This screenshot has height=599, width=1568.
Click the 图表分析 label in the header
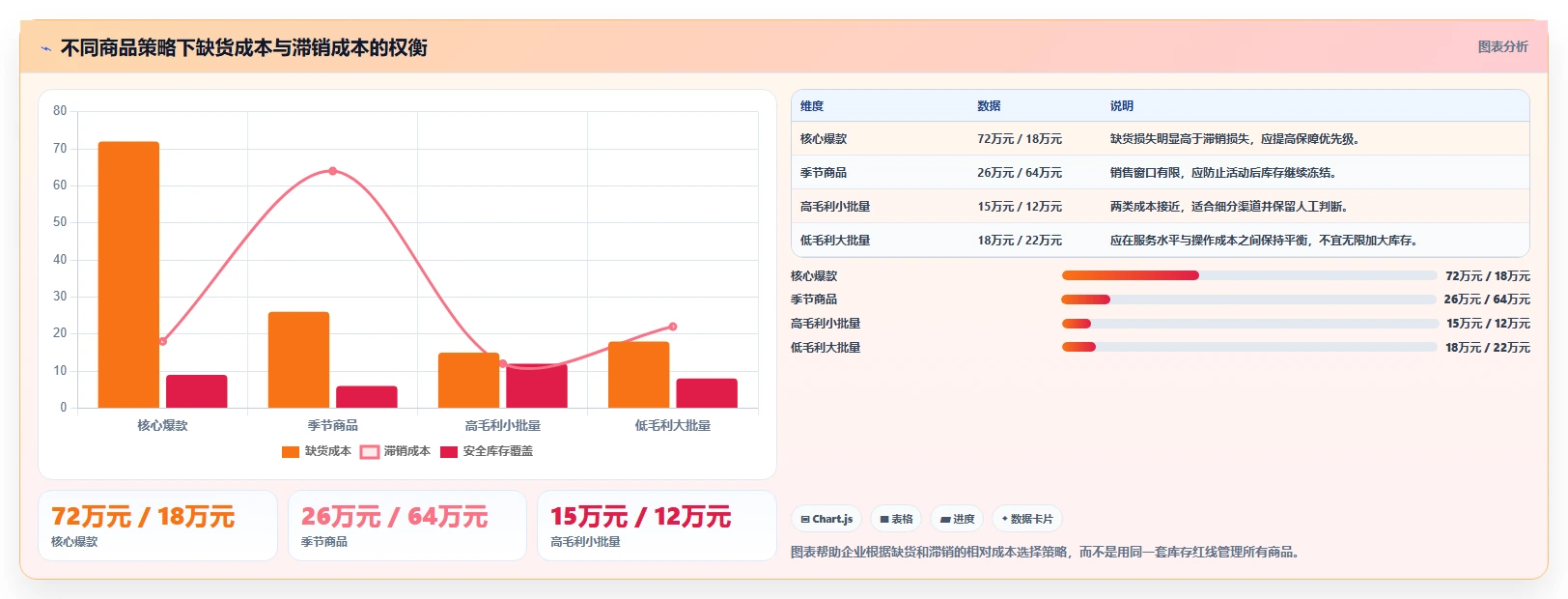click(1502, 46)
